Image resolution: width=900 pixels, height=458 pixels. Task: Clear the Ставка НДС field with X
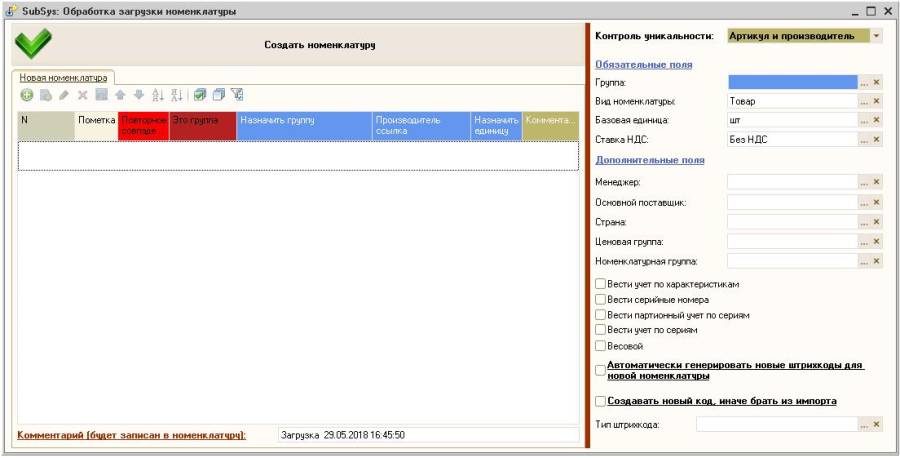[x=877, y=139]
